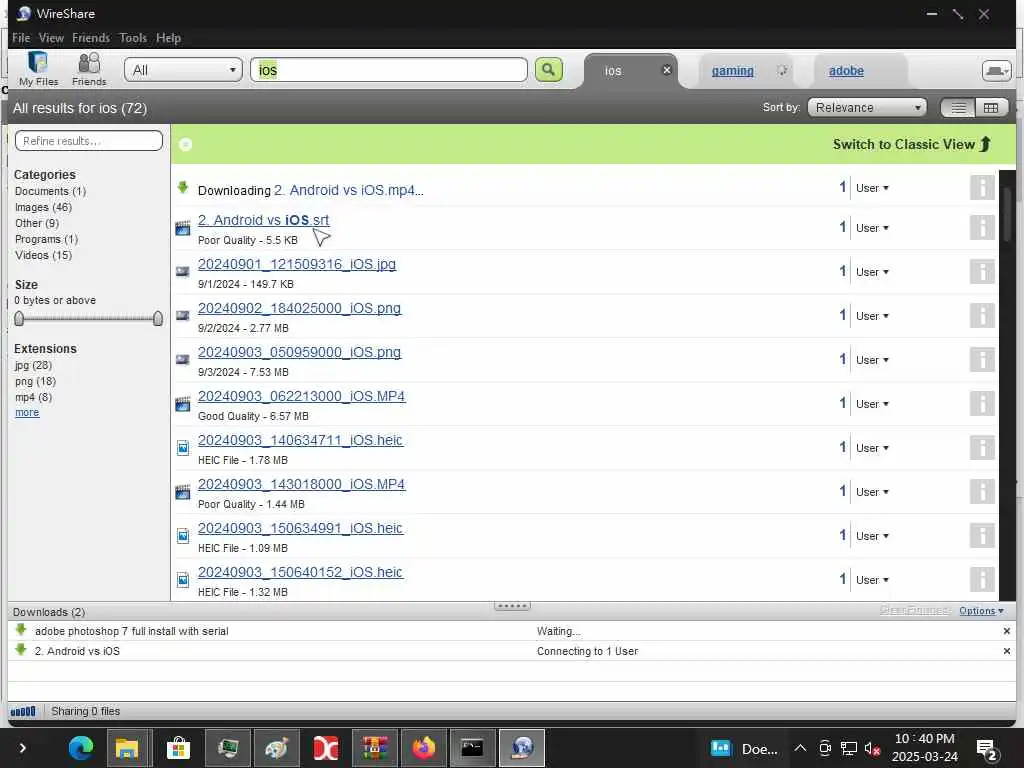The width and height of the screenshot is (1024, 768).
Task: Open info for Android vs iOS.mp4 download
Action: point(982,188)
